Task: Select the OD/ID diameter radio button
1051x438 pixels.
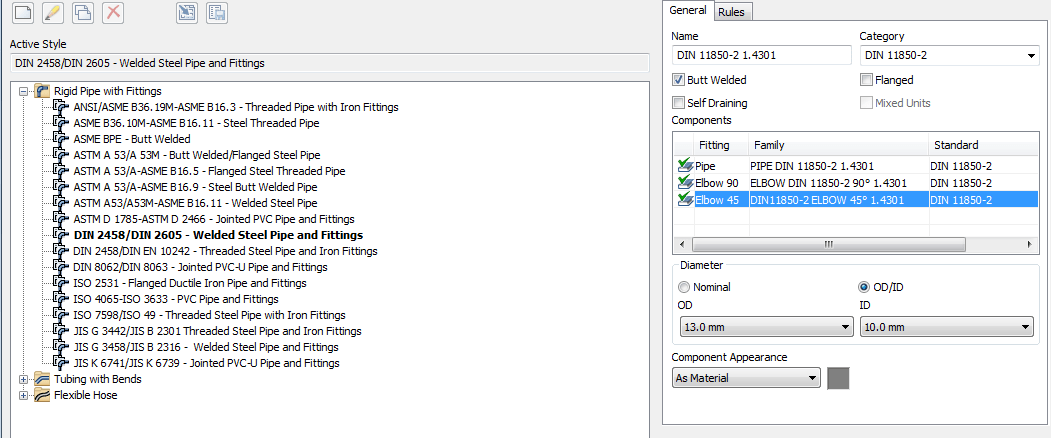Action: click(865, 287)
